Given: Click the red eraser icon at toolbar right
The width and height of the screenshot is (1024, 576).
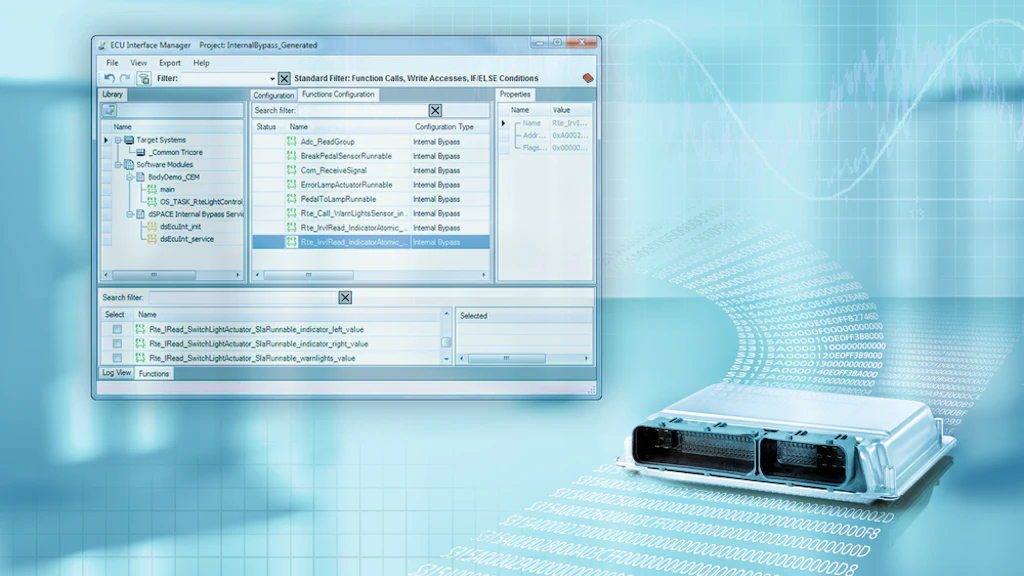Looking at the screenshot, I should coord(588,78).
